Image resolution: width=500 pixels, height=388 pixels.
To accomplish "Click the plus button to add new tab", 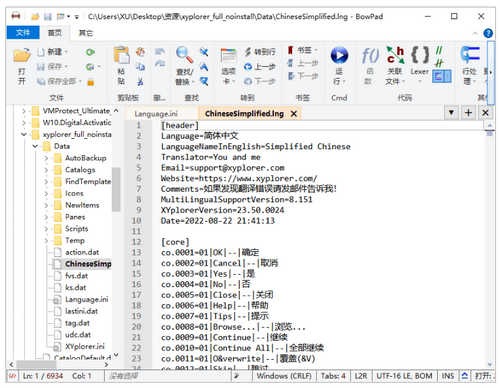I will tap(468, 112).
